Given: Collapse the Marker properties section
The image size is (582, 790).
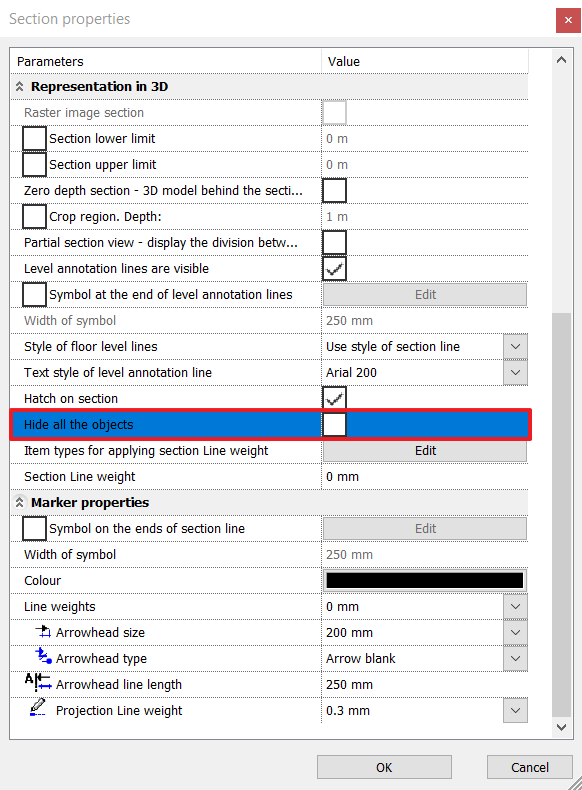Looking at the screenshot, I should tap(19, 502).
